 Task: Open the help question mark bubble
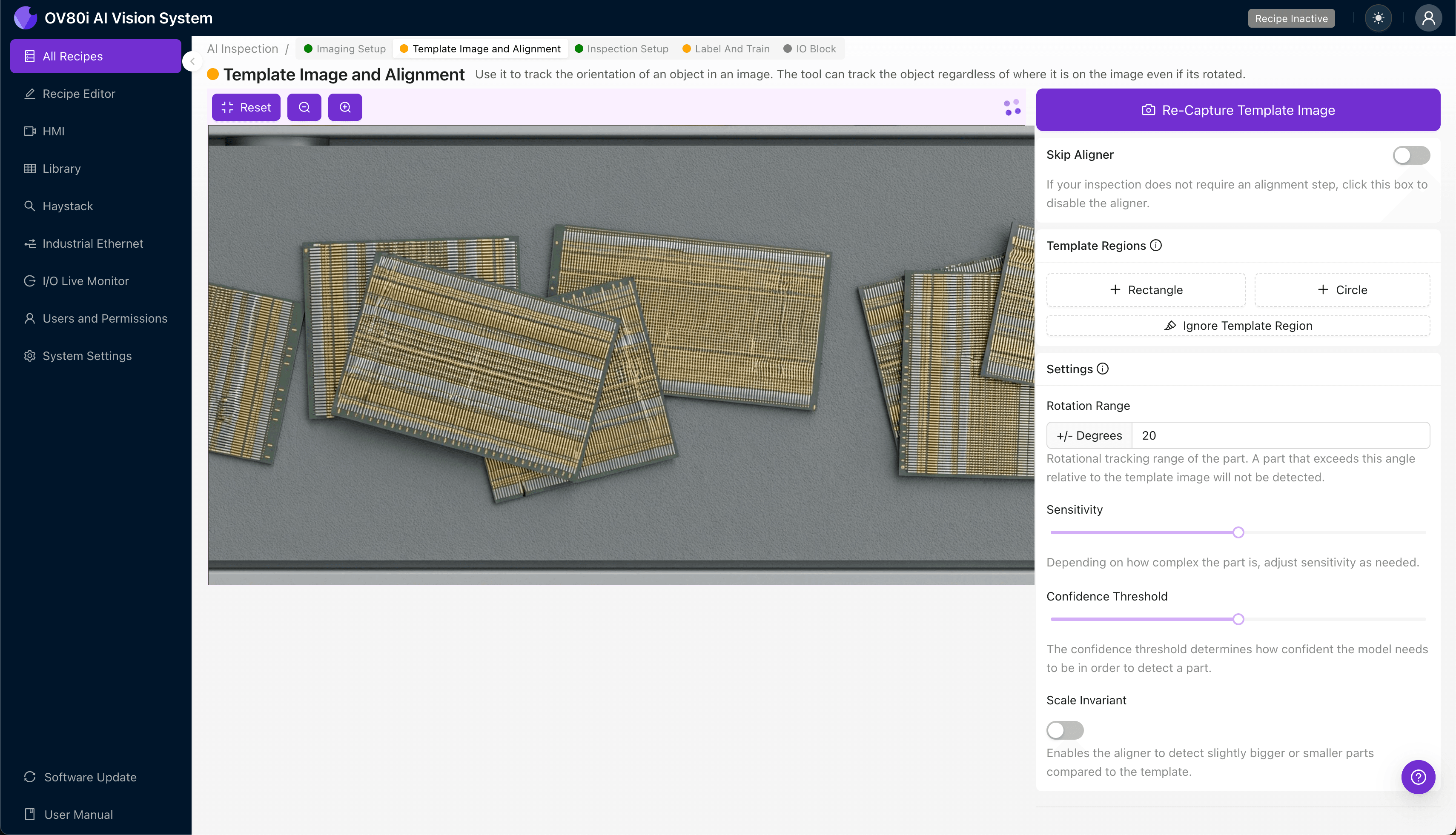[x=1418, y=777]
